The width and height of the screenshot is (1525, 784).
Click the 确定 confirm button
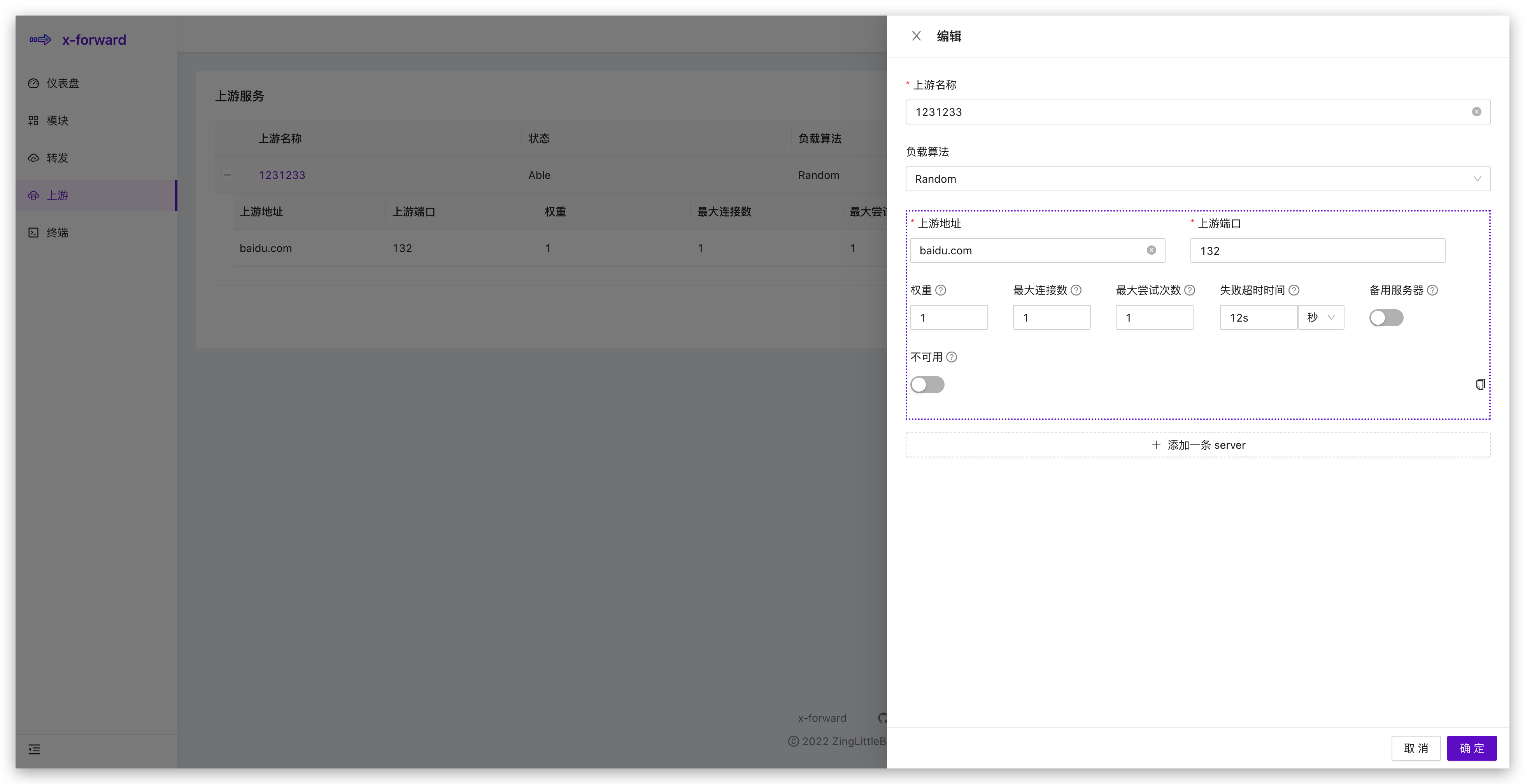(1472, 749)
